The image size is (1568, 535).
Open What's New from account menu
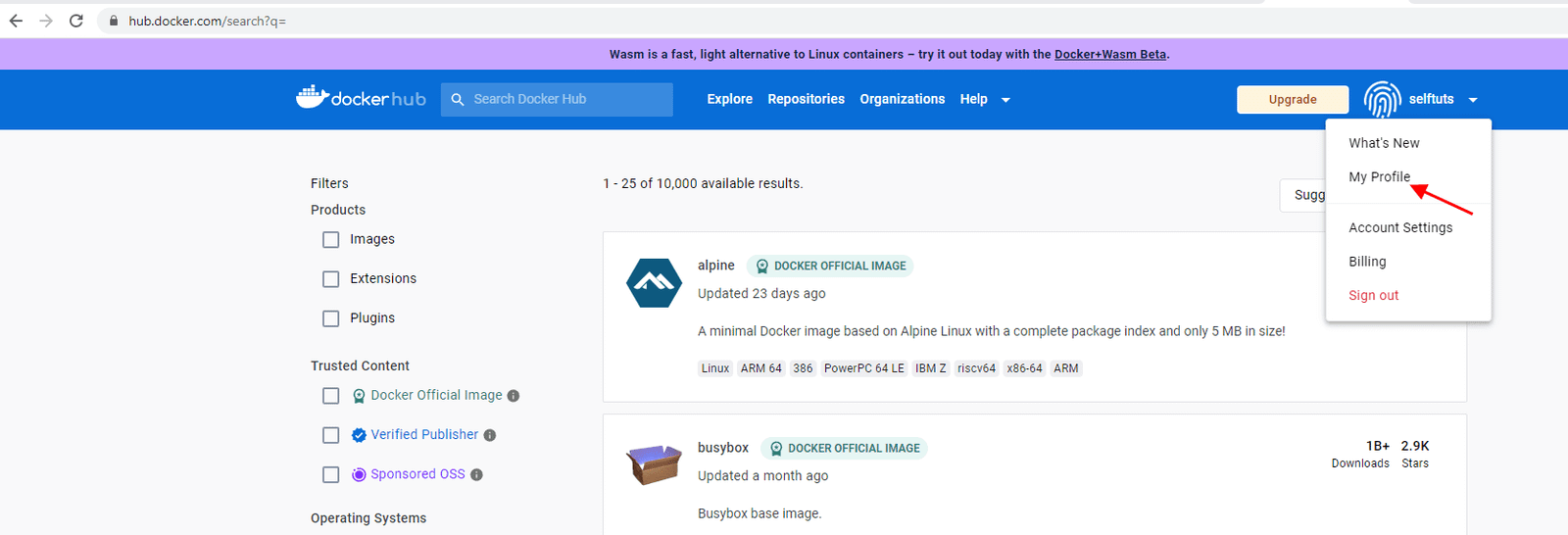click(1384, 143)
